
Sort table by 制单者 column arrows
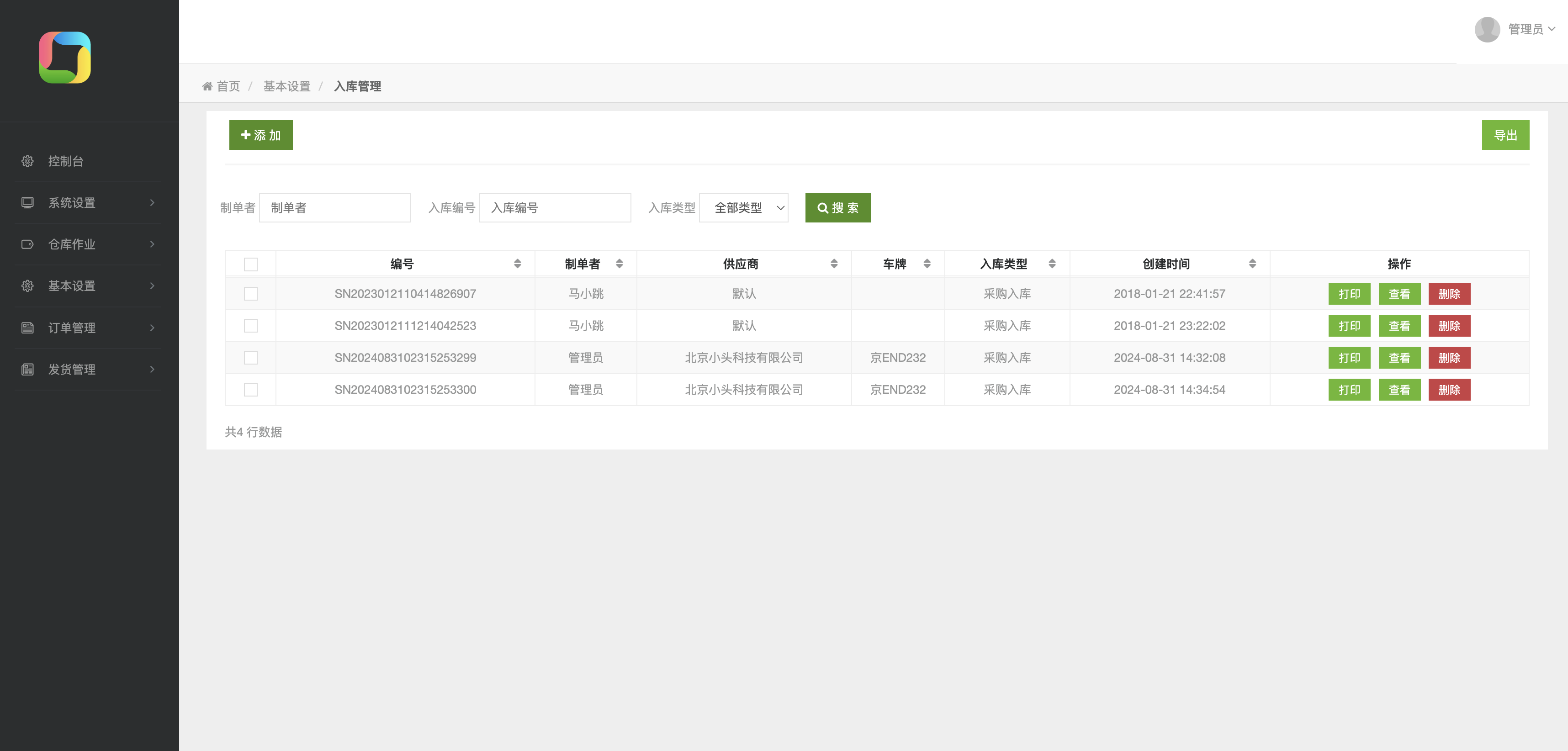pyautogui.click(x=619, y=264)
